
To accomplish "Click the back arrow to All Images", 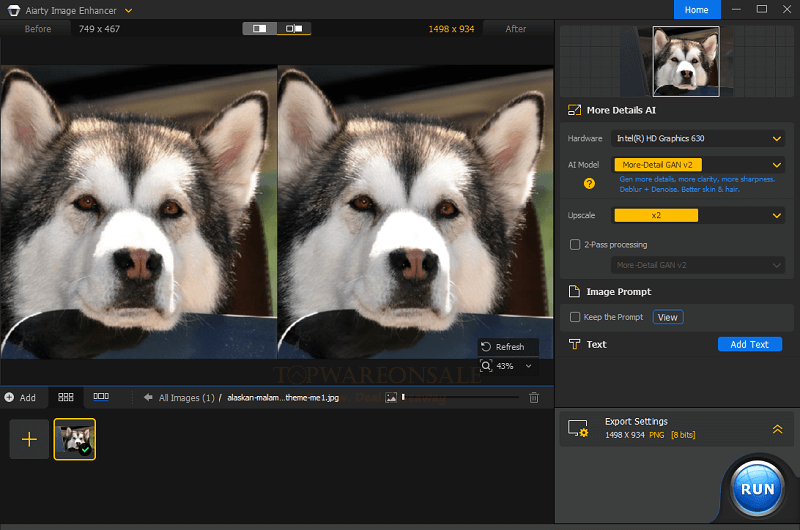I will tap(148, 397).
